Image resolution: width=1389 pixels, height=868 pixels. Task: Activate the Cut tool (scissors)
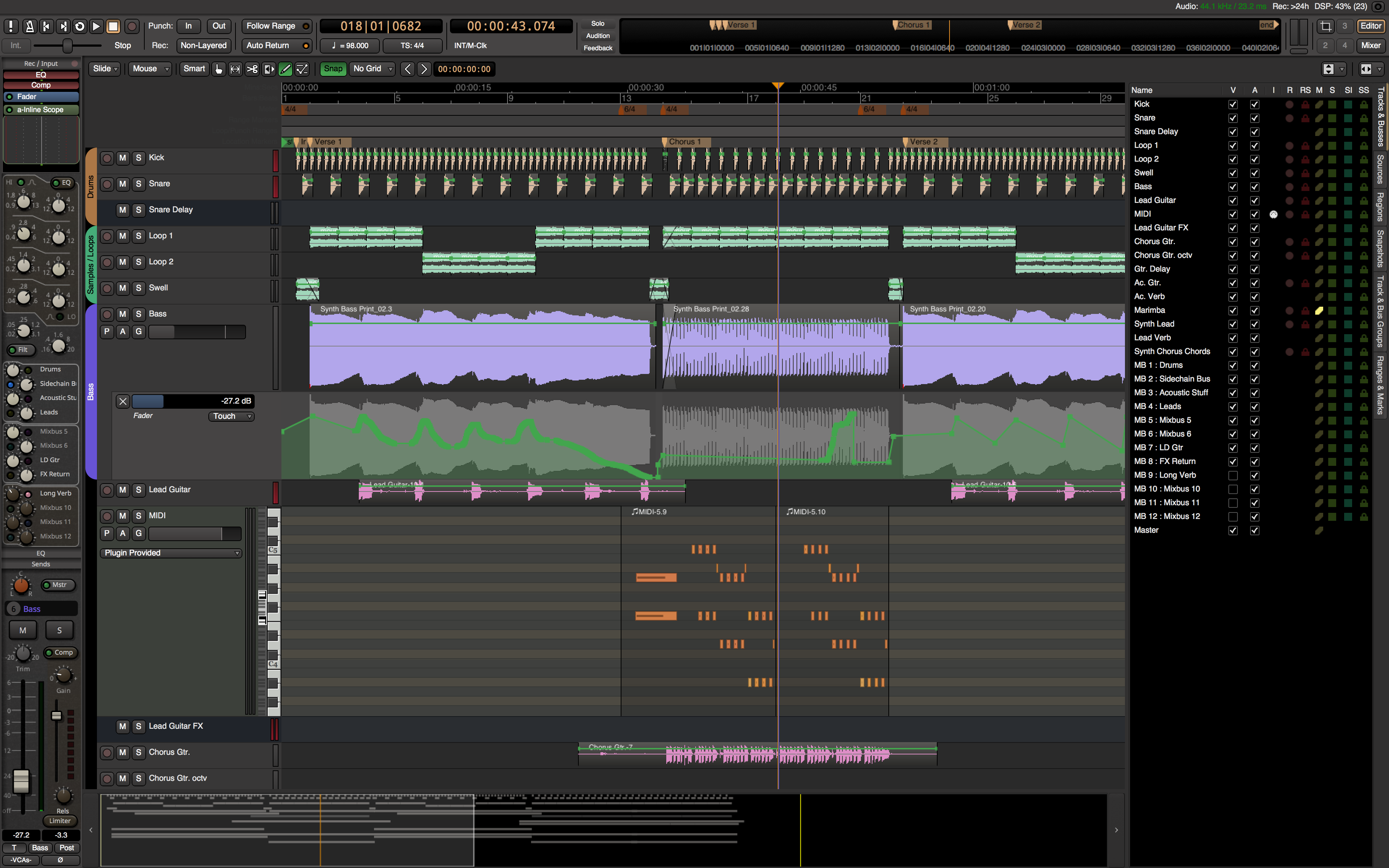pos(252,69)
